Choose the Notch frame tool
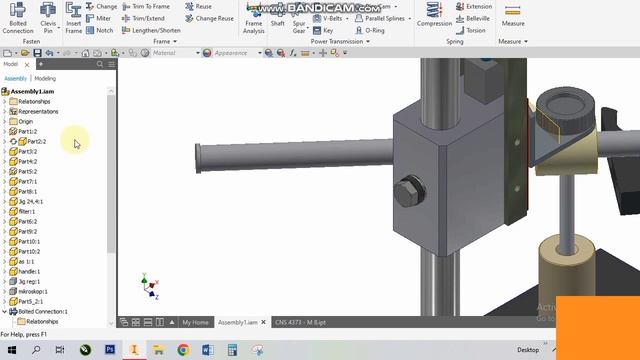 pos(100,30)
